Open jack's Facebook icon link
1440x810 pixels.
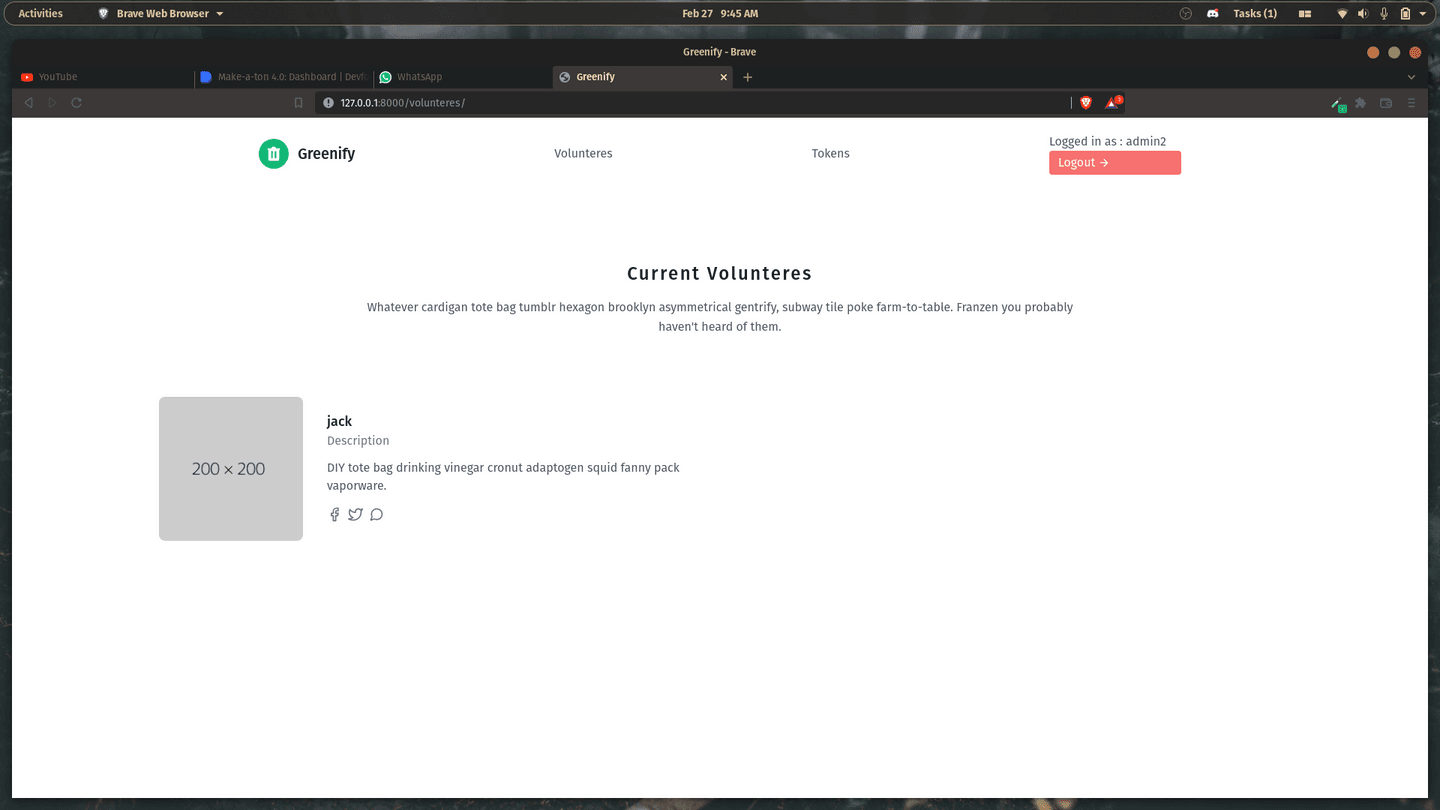point(335,515)
